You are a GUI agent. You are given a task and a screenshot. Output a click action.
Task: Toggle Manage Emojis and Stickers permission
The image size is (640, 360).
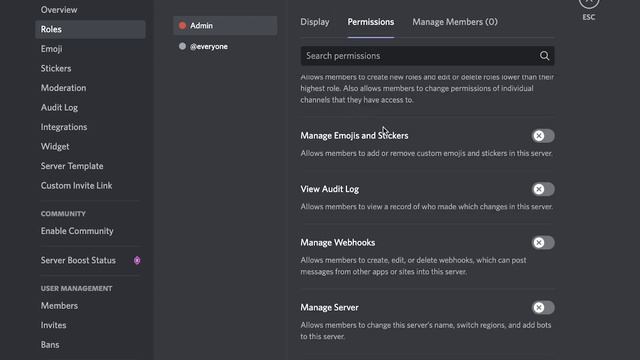pos(543,136)
